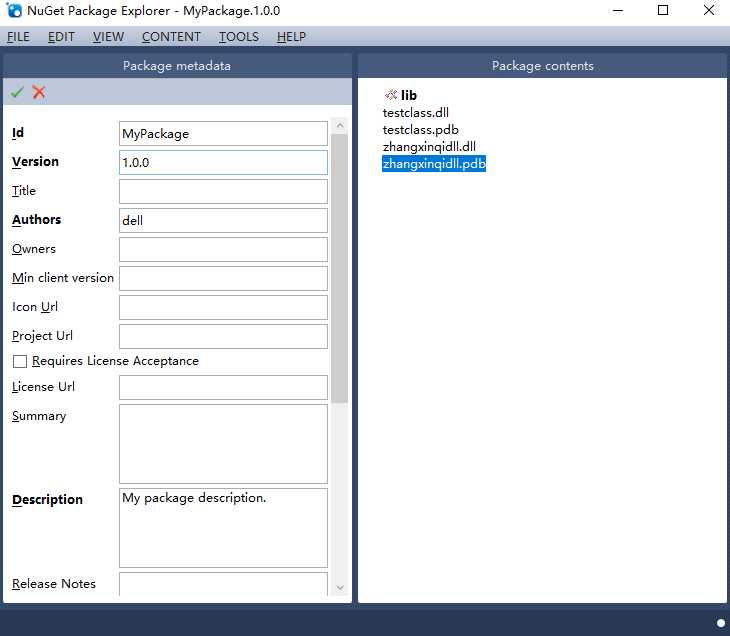Open the CONTENT menu
This screenshot has width=730, height=636.
click(x=171, y=37)
